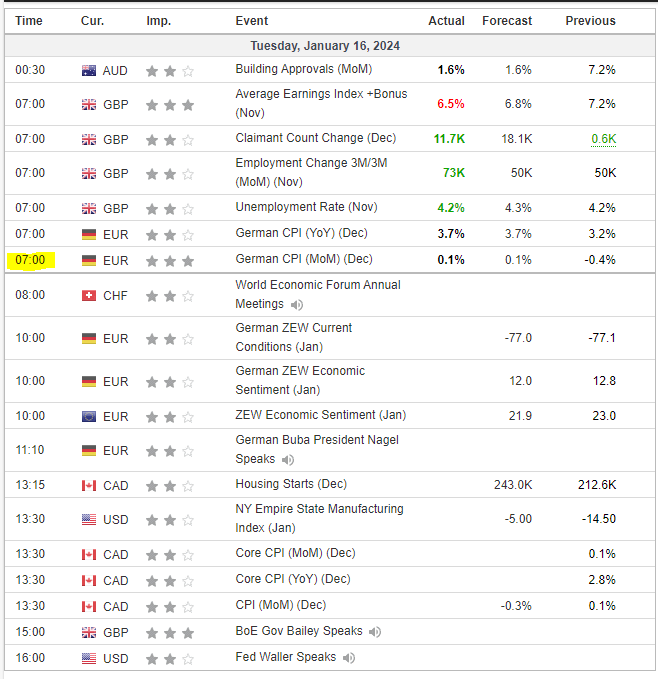Viewport: 658px width, 679px height.
Task: Open Average Earnings Index +Bonus event
Action: tap(321, 103)
